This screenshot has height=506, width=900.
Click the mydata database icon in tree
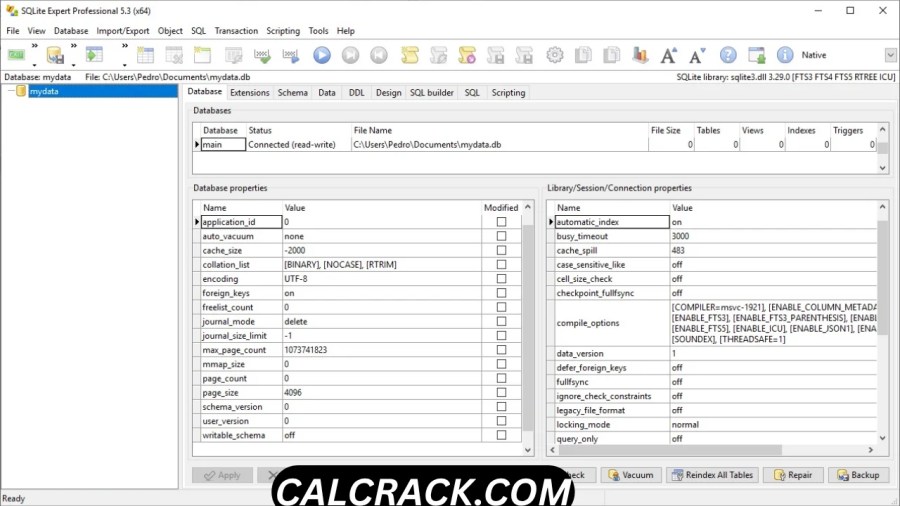[21, 91]
